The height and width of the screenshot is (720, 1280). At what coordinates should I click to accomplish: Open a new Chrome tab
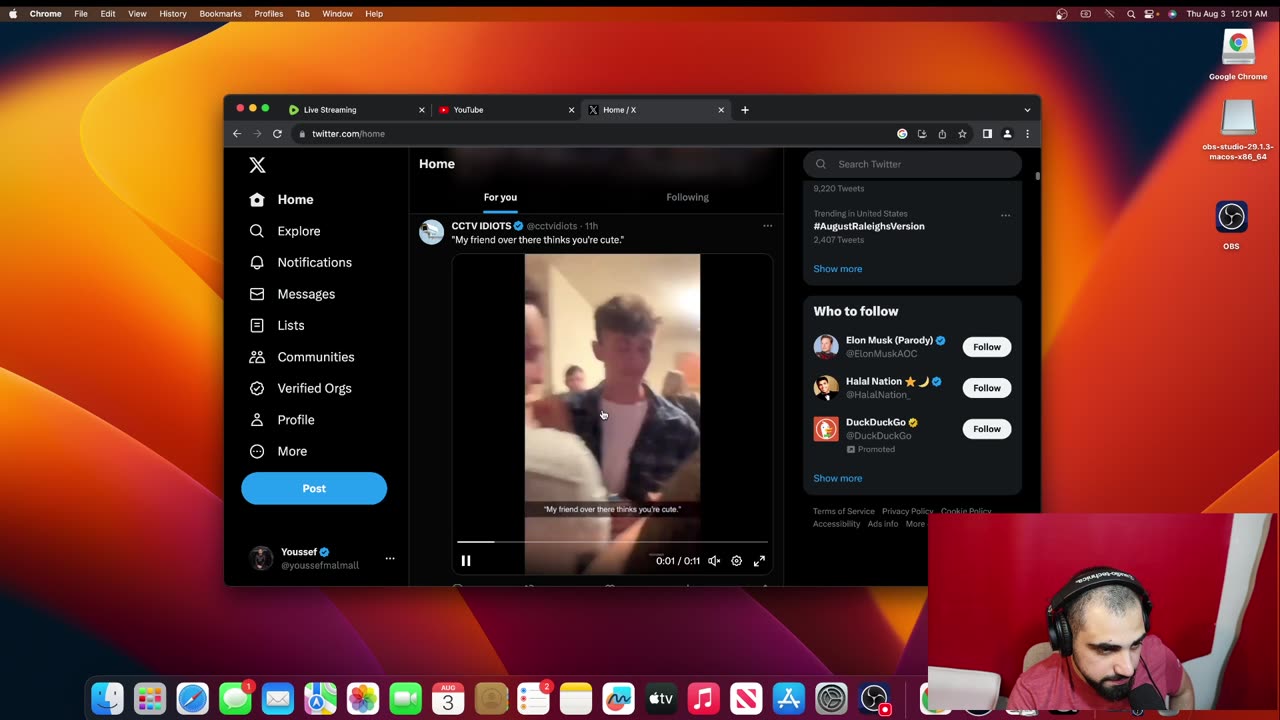pos(745,110)
